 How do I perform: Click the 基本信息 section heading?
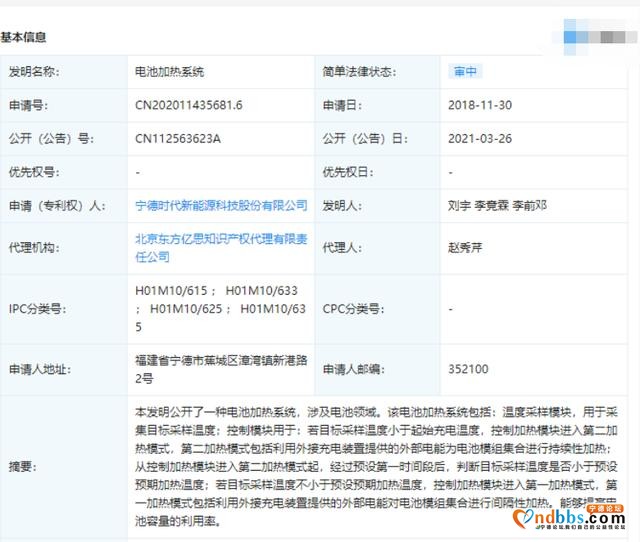[23, 37]
